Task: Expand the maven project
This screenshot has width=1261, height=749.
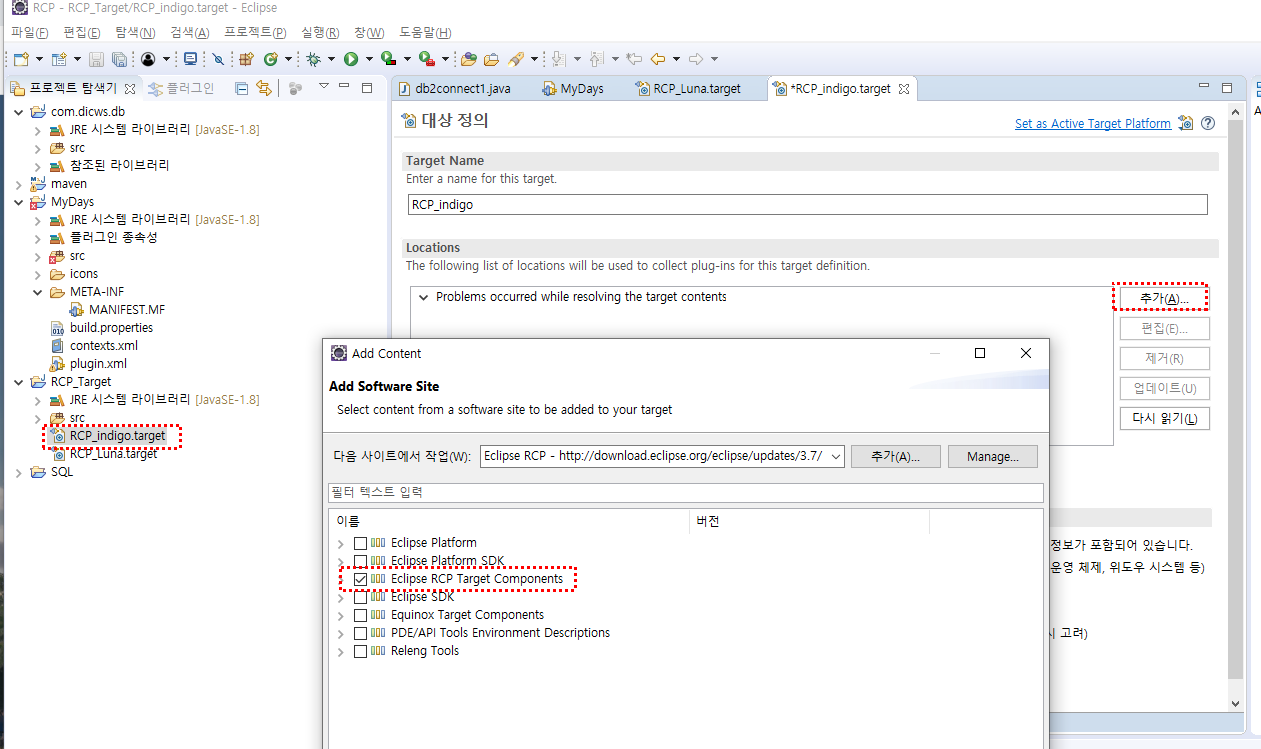Action: [19, 183]
